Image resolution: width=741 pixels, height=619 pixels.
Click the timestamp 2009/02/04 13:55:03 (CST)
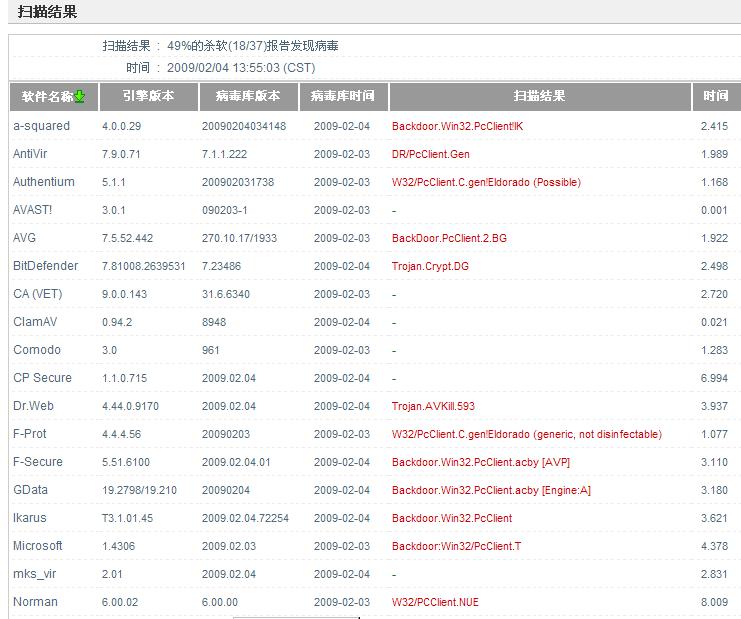coord(241,68)
